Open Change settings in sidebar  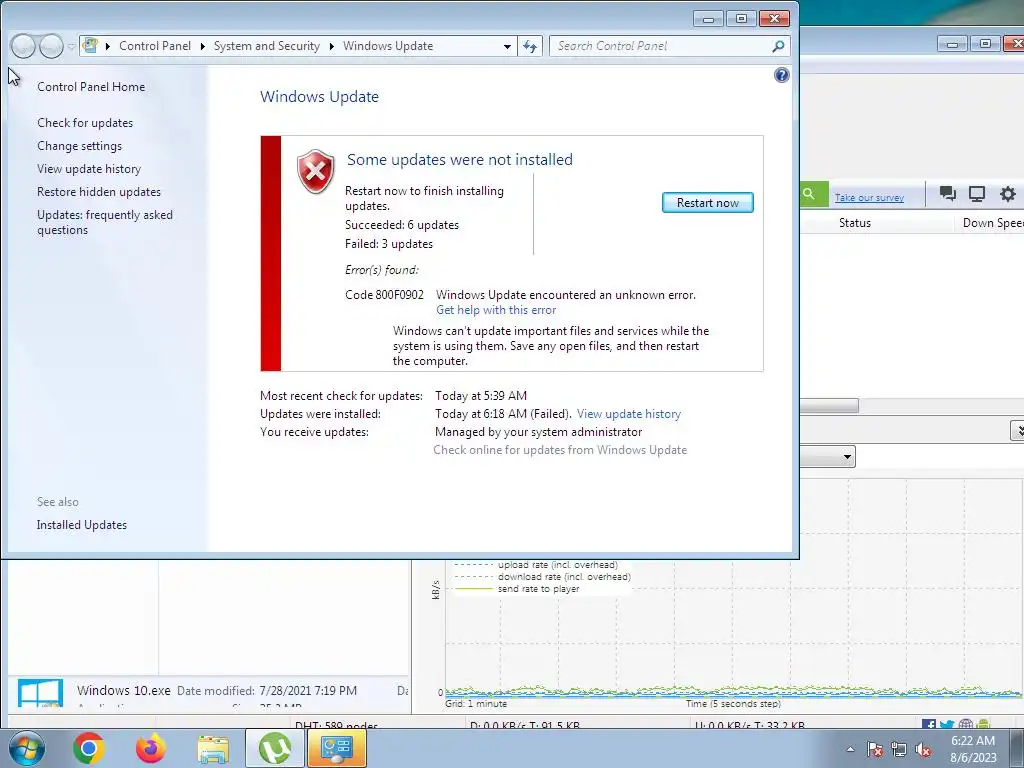[x=79, y=146]
